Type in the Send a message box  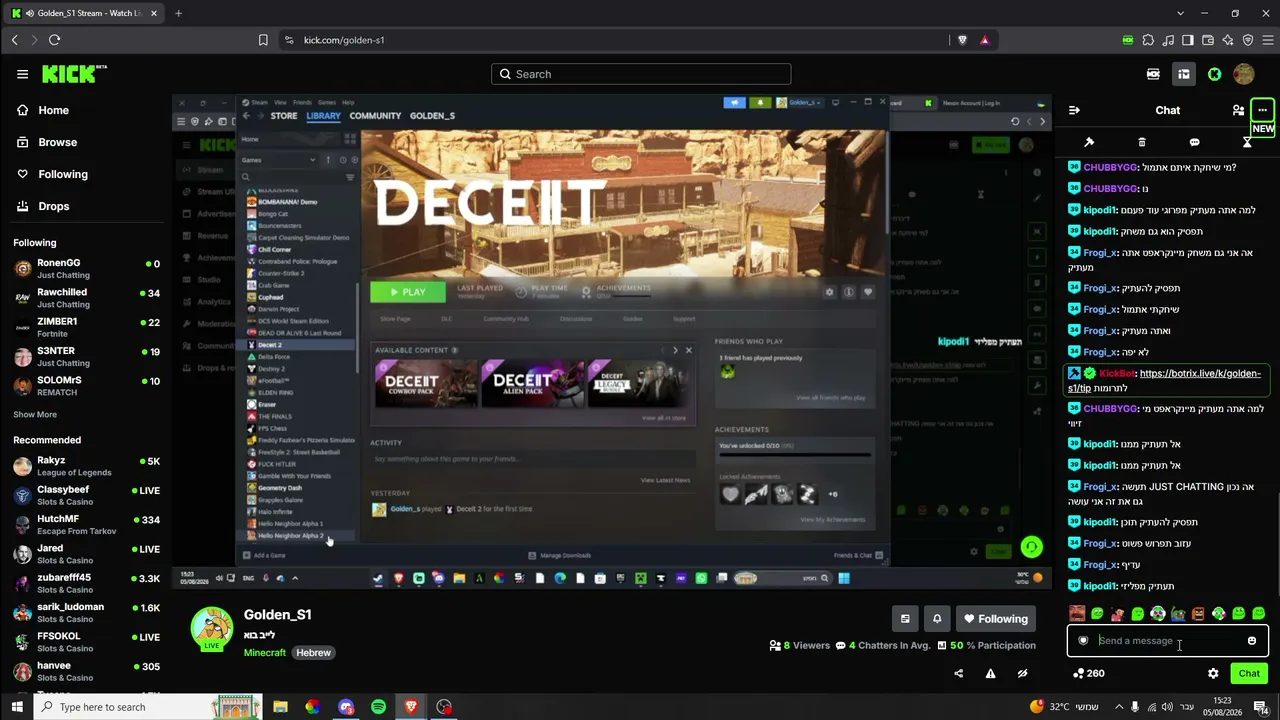1168,641
